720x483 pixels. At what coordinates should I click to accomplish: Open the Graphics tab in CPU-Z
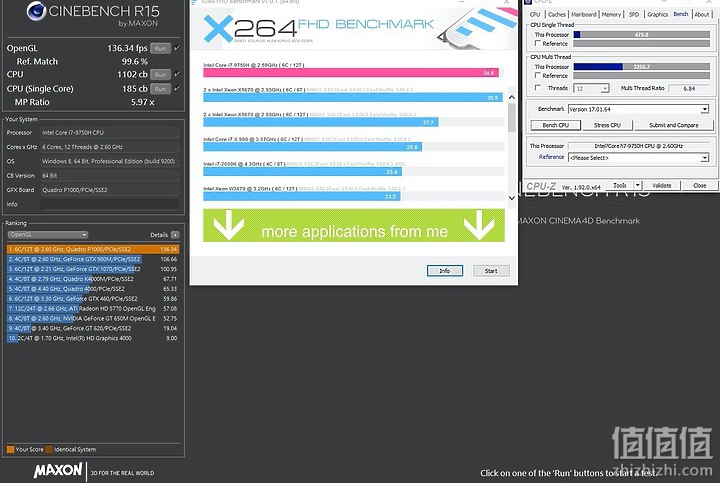coord(657,15)
